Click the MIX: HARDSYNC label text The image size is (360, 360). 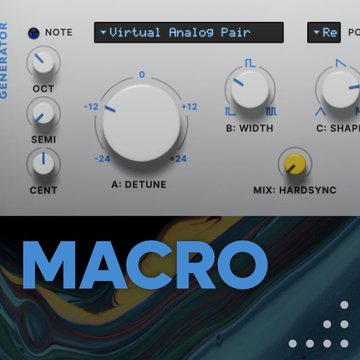point(295,190)
